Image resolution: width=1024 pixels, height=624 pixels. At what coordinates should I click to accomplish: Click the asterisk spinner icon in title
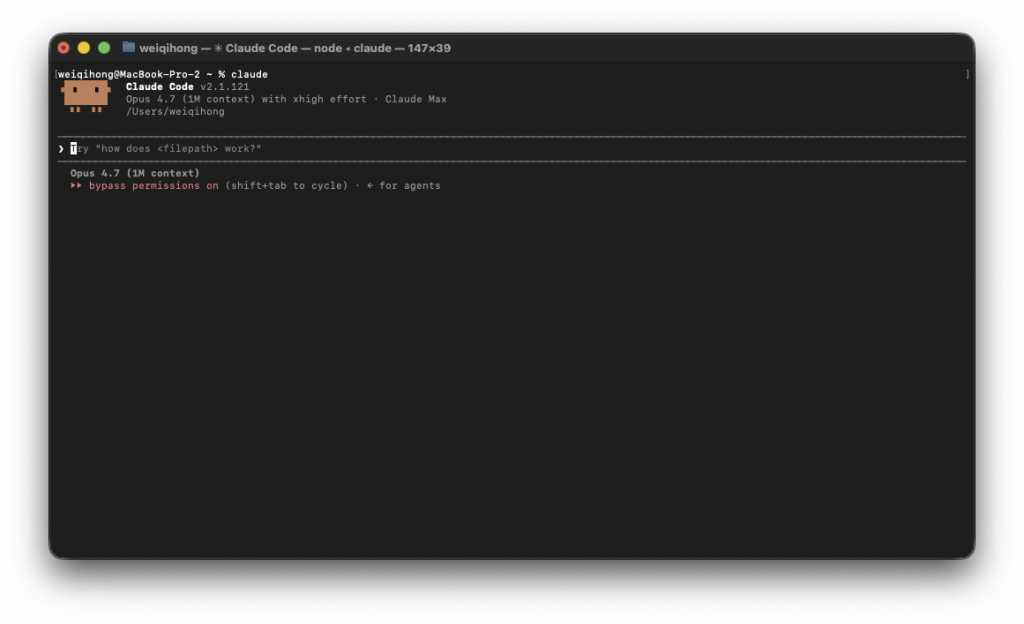click(218, 48)
